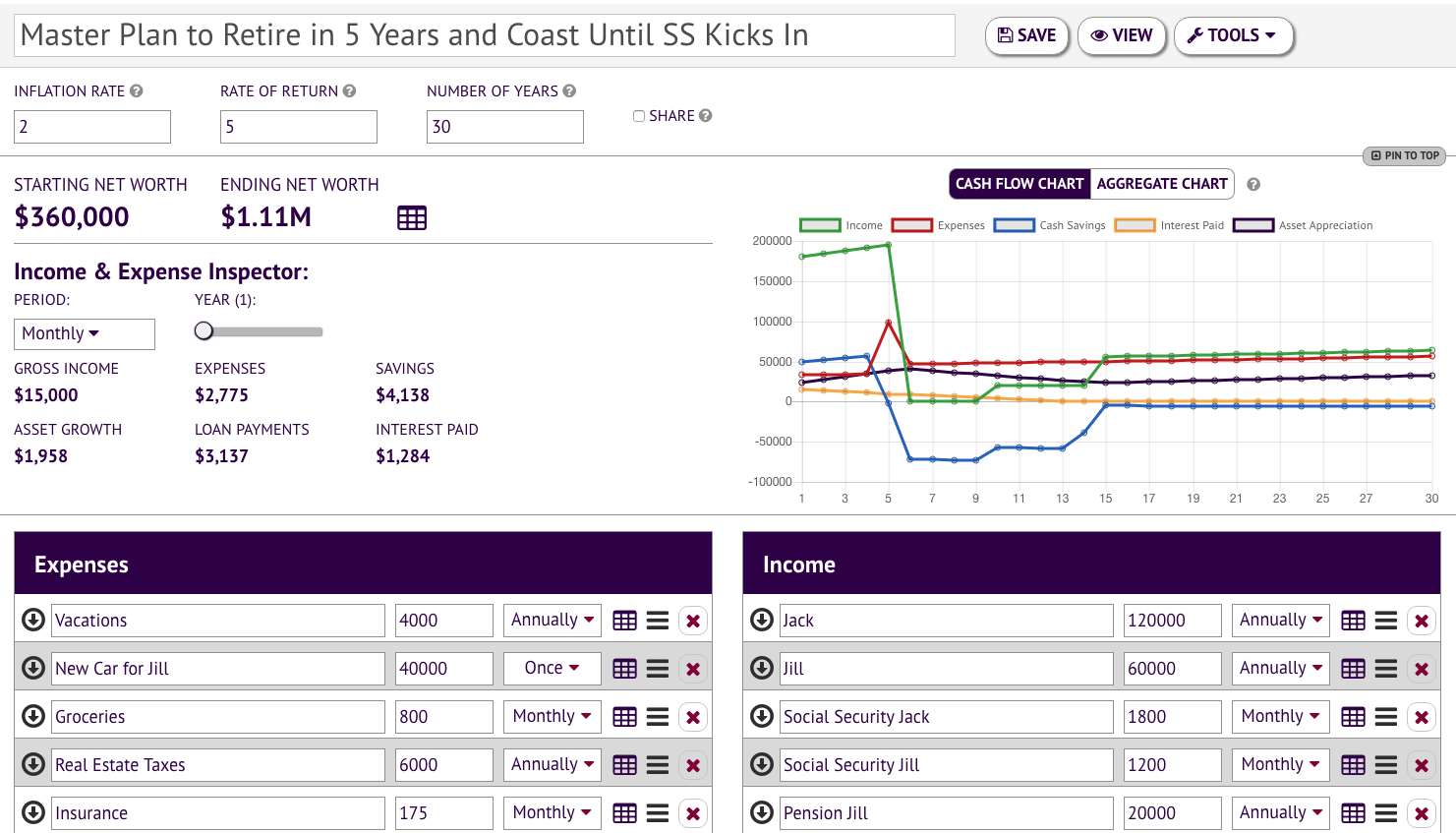Switch to the AGGREGATE CHART tab

coord(1162,184)
